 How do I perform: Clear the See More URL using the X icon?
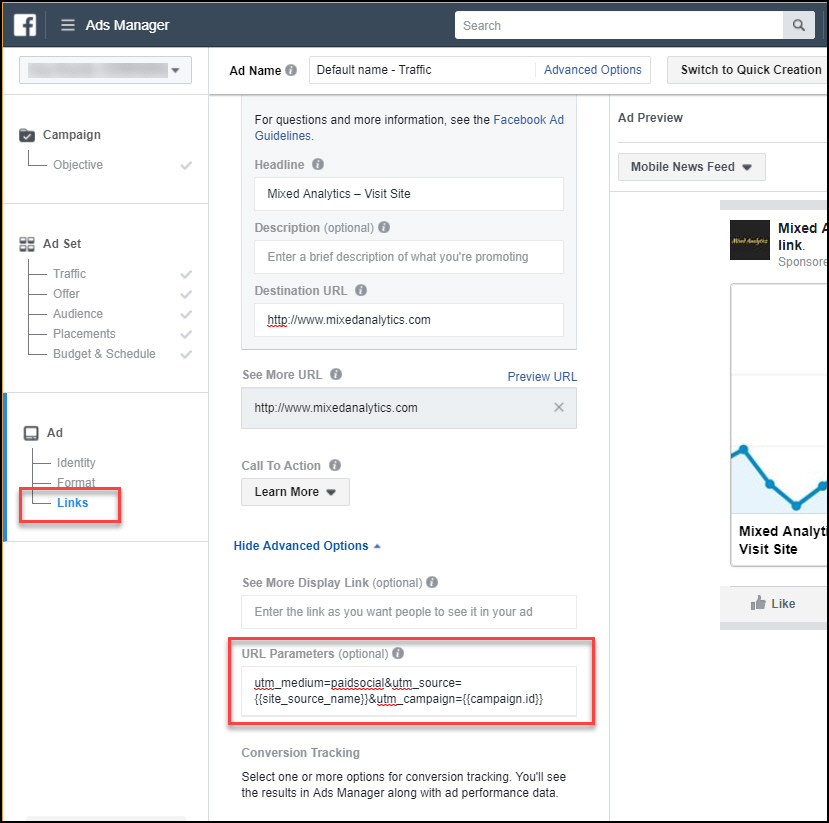(558, 407)
